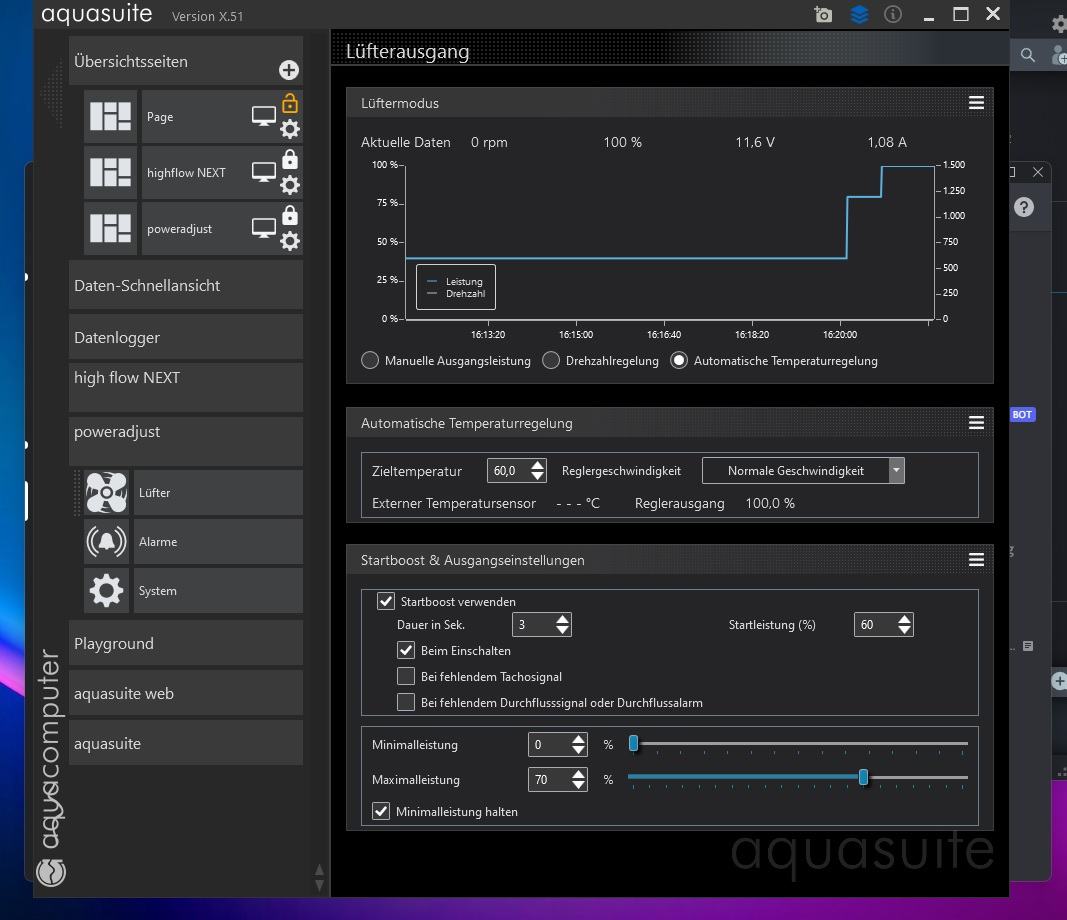Click the help question mark in background window
This screenshot has width=1067, height=920.
click(1023, 207)
